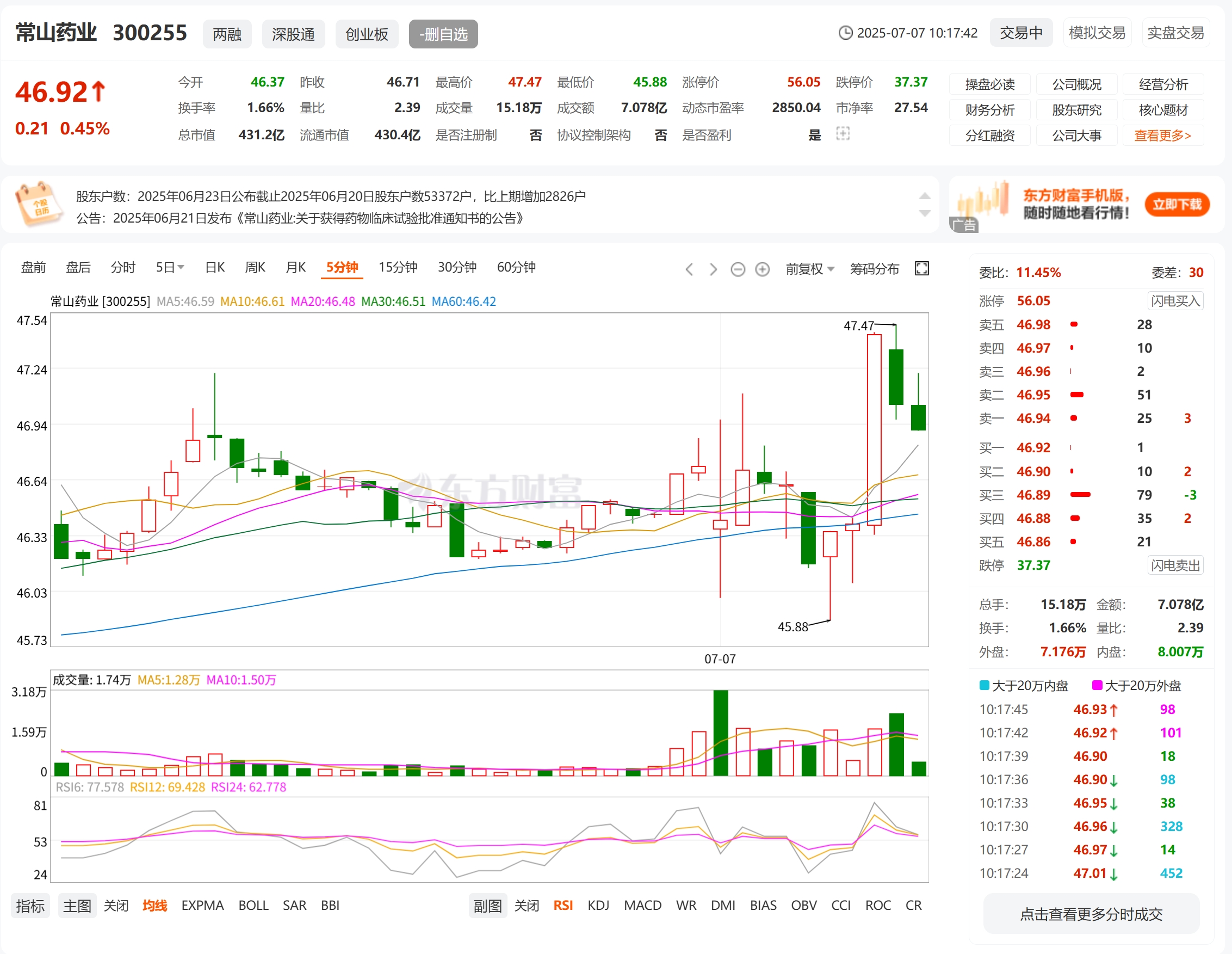Viewport: 1232px width, 954px height.
Task: Open the 经营分析 link
Action: (1164, 84)
